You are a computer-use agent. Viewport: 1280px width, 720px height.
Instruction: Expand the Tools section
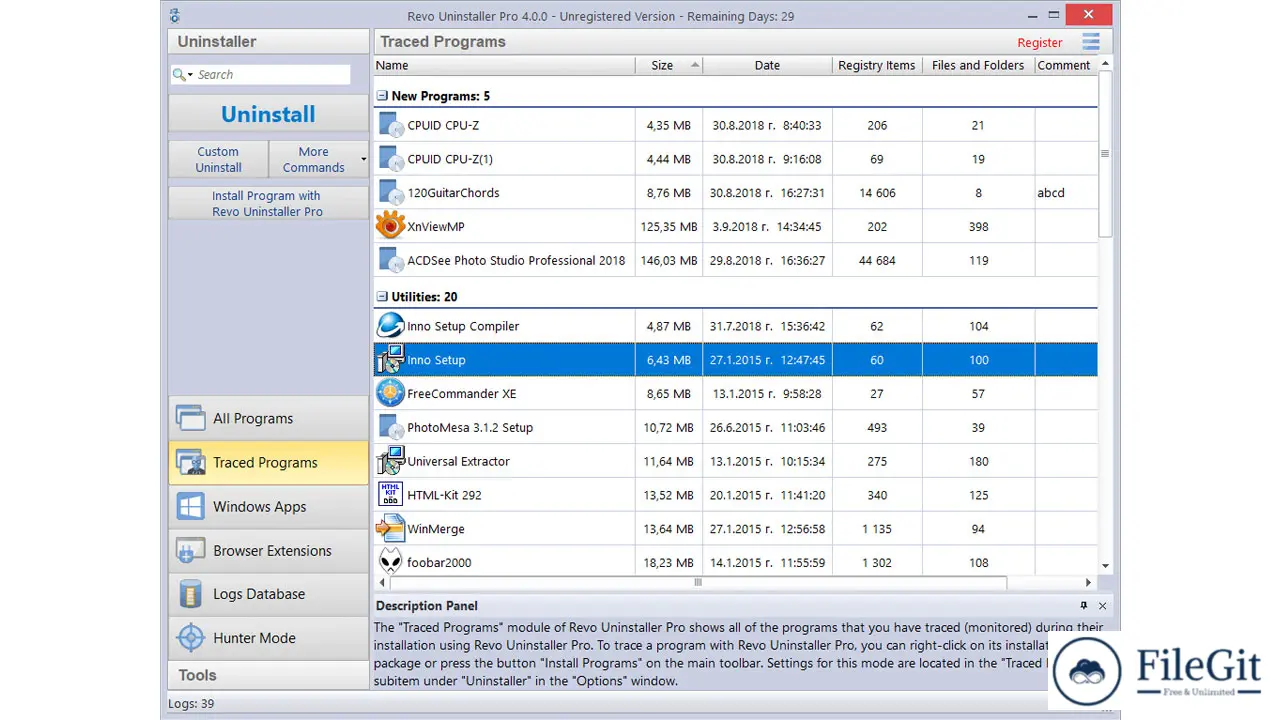point(268,675)
